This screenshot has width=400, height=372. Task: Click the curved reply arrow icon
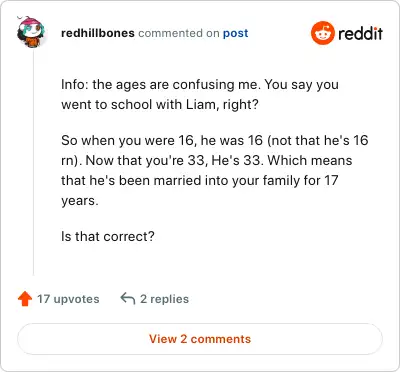coord(128,298)
